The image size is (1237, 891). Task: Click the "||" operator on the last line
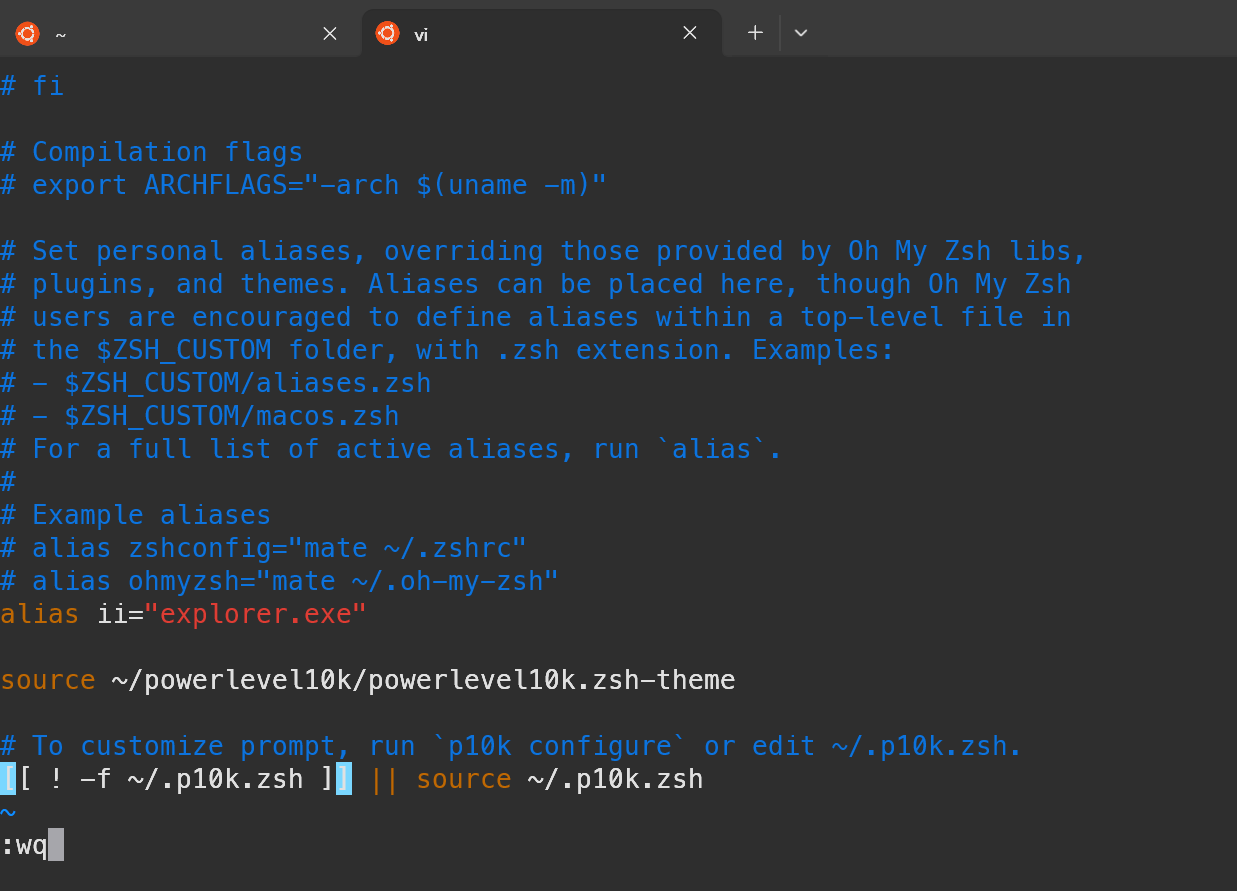coord(384,779)
